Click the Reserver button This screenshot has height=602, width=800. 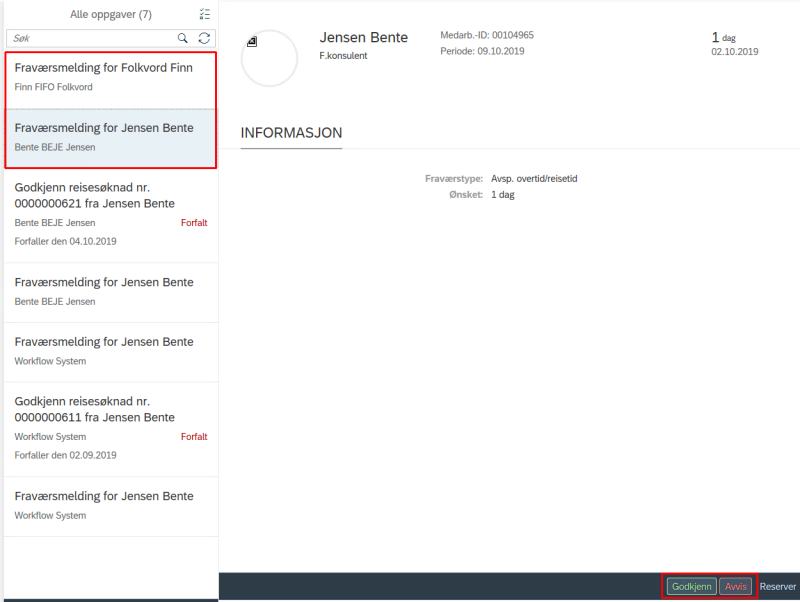pyautogui.click(x=777, y=587)
